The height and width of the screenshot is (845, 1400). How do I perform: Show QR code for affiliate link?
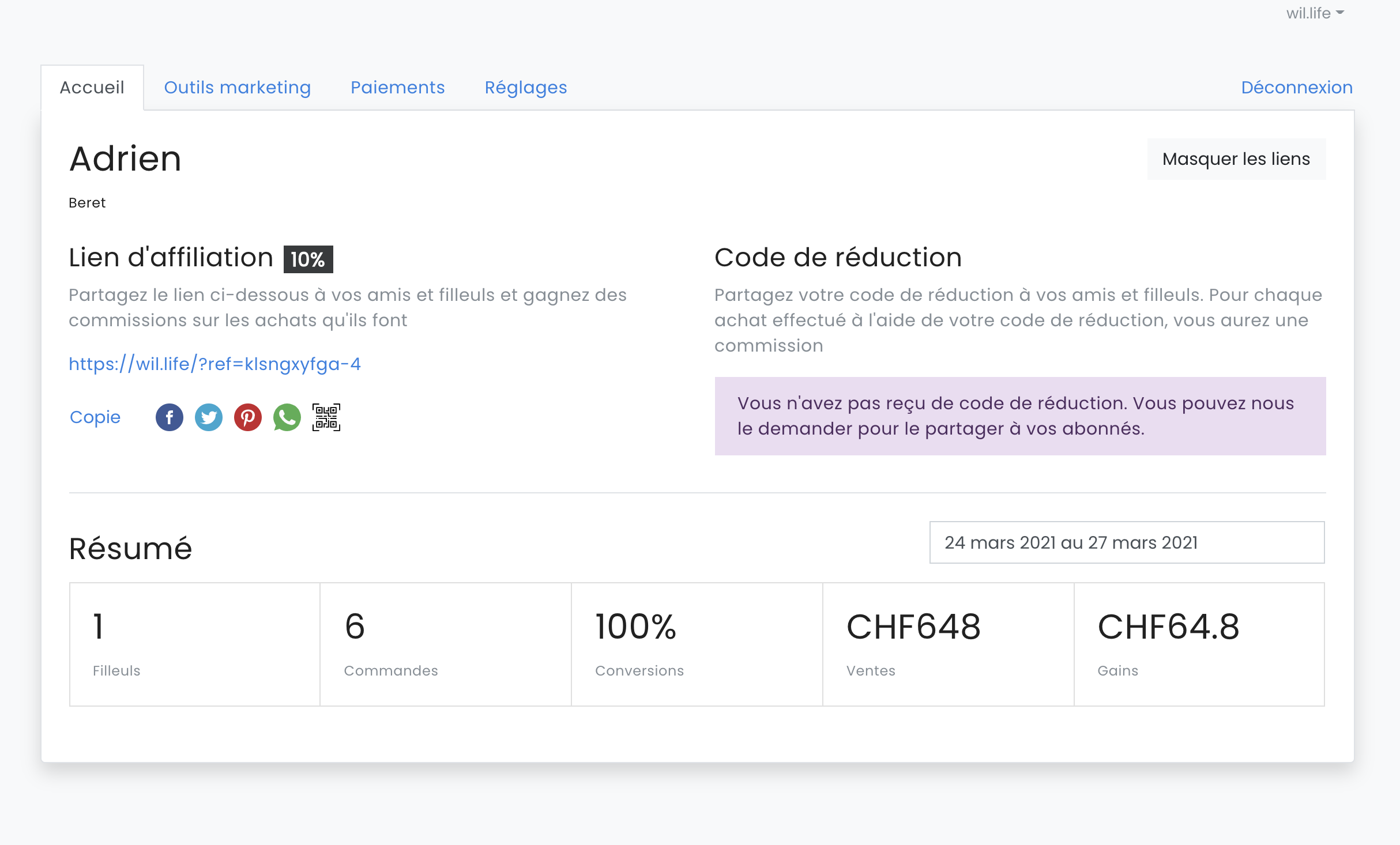click(326, 417)
